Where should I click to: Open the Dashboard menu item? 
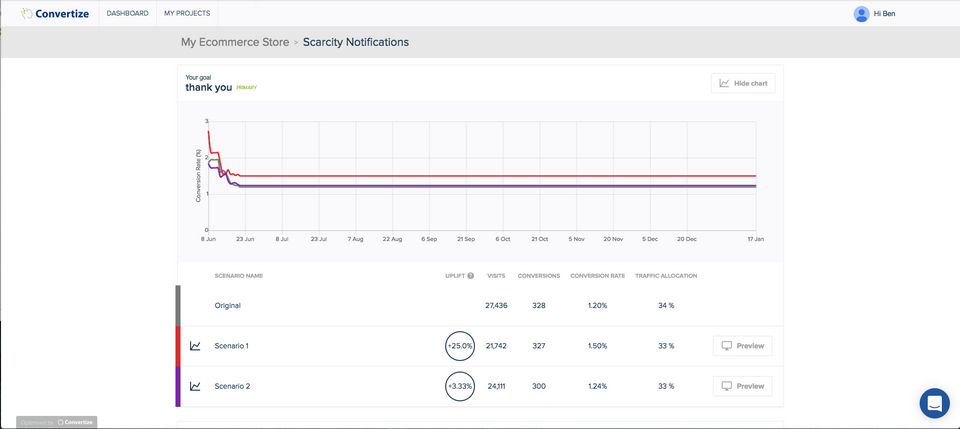pyautogui.click(x=127, y=13)
